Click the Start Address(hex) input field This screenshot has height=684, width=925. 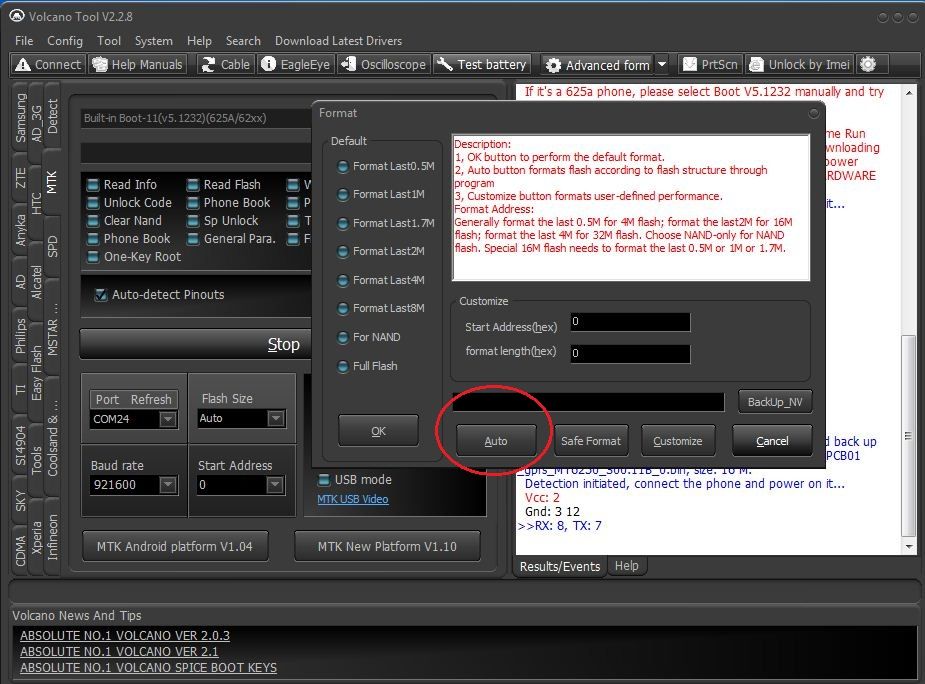click(x=630, y=322)
